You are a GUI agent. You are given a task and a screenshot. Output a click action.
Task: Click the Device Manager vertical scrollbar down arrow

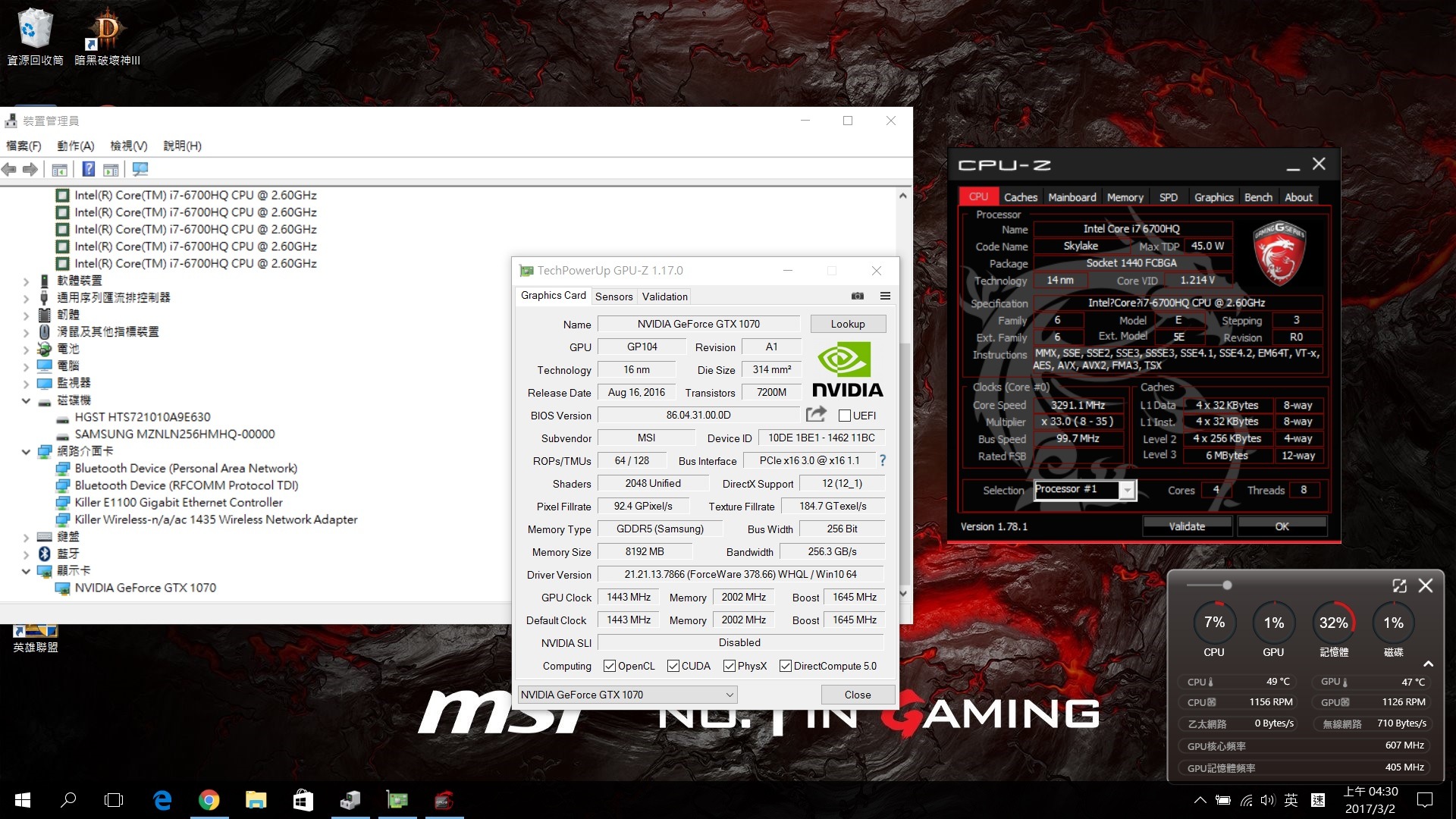[x=902, y=593]
